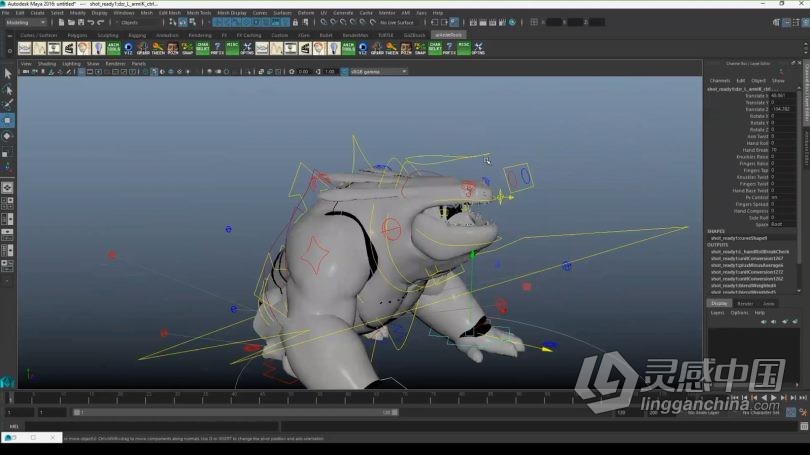Switch to the Render layer tab
This screenshot has width=810, height=455.
click(745, 304)
